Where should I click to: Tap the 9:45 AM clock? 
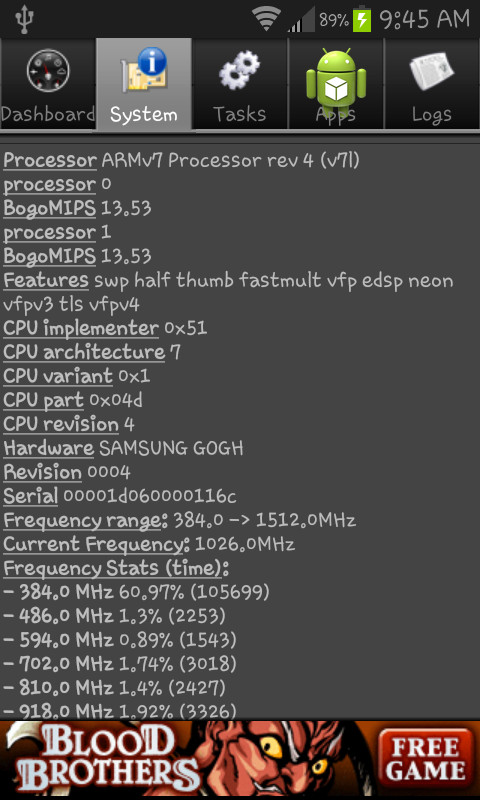pos(424,19)
